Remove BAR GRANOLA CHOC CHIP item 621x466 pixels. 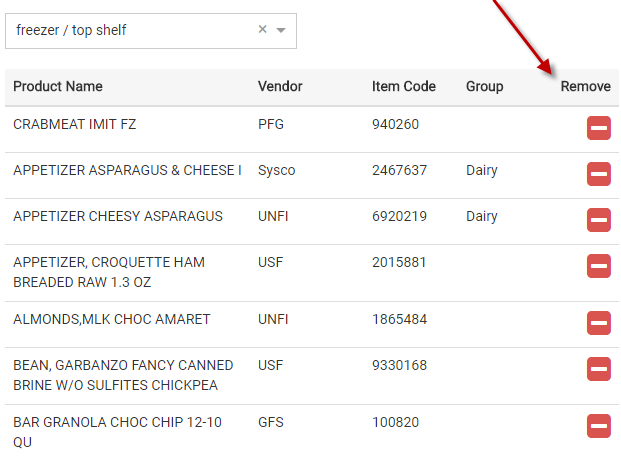[x=598, y=426]
